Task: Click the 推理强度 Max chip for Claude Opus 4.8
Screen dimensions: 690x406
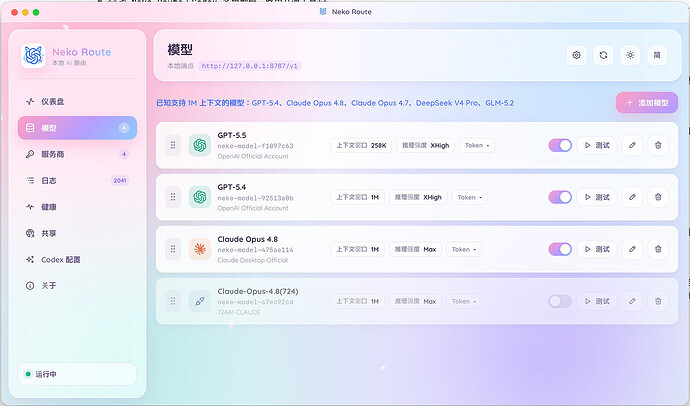Action: tap(415, 249)
